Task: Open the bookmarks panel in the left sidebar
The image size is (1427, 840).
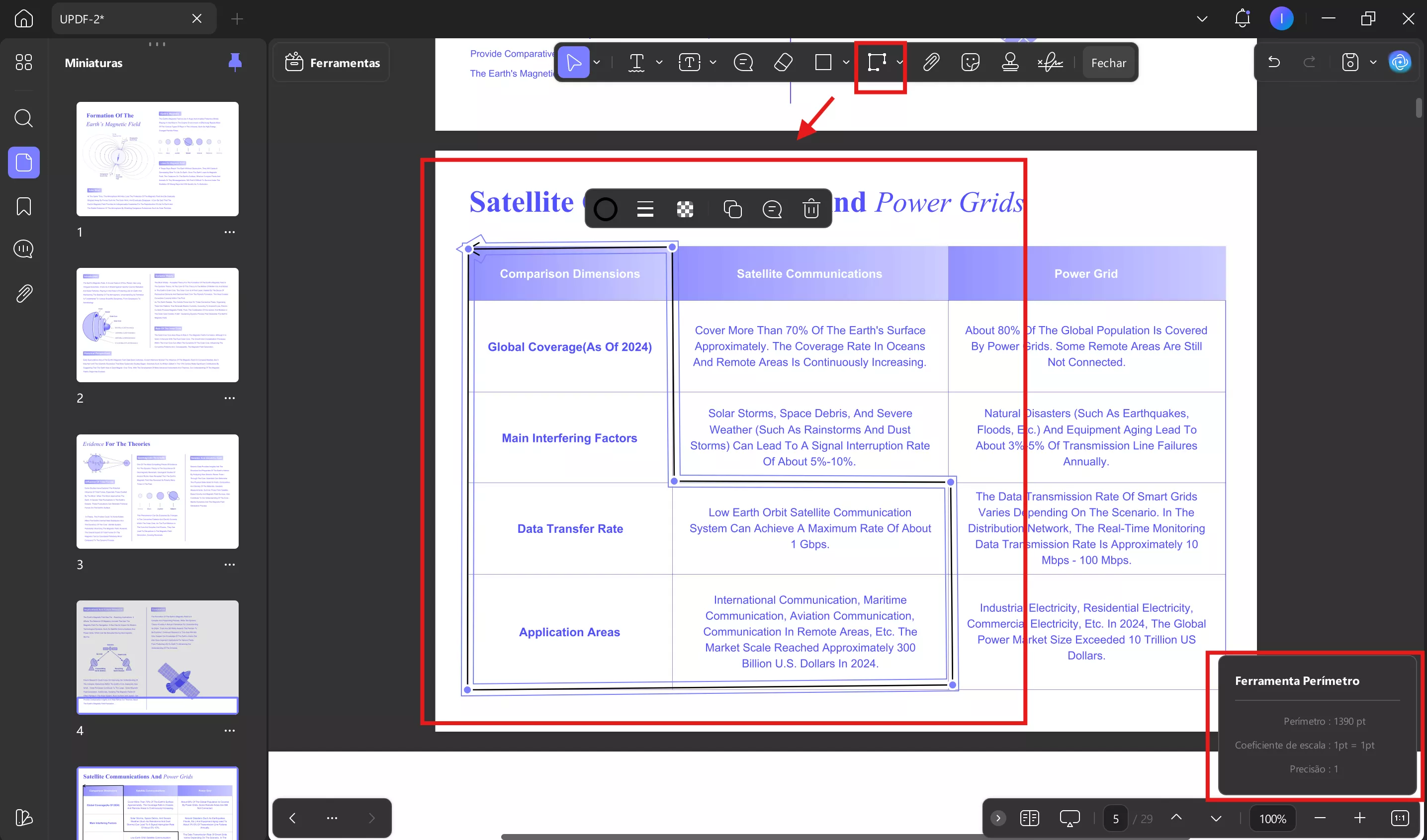Action: [x=24, y=206]
